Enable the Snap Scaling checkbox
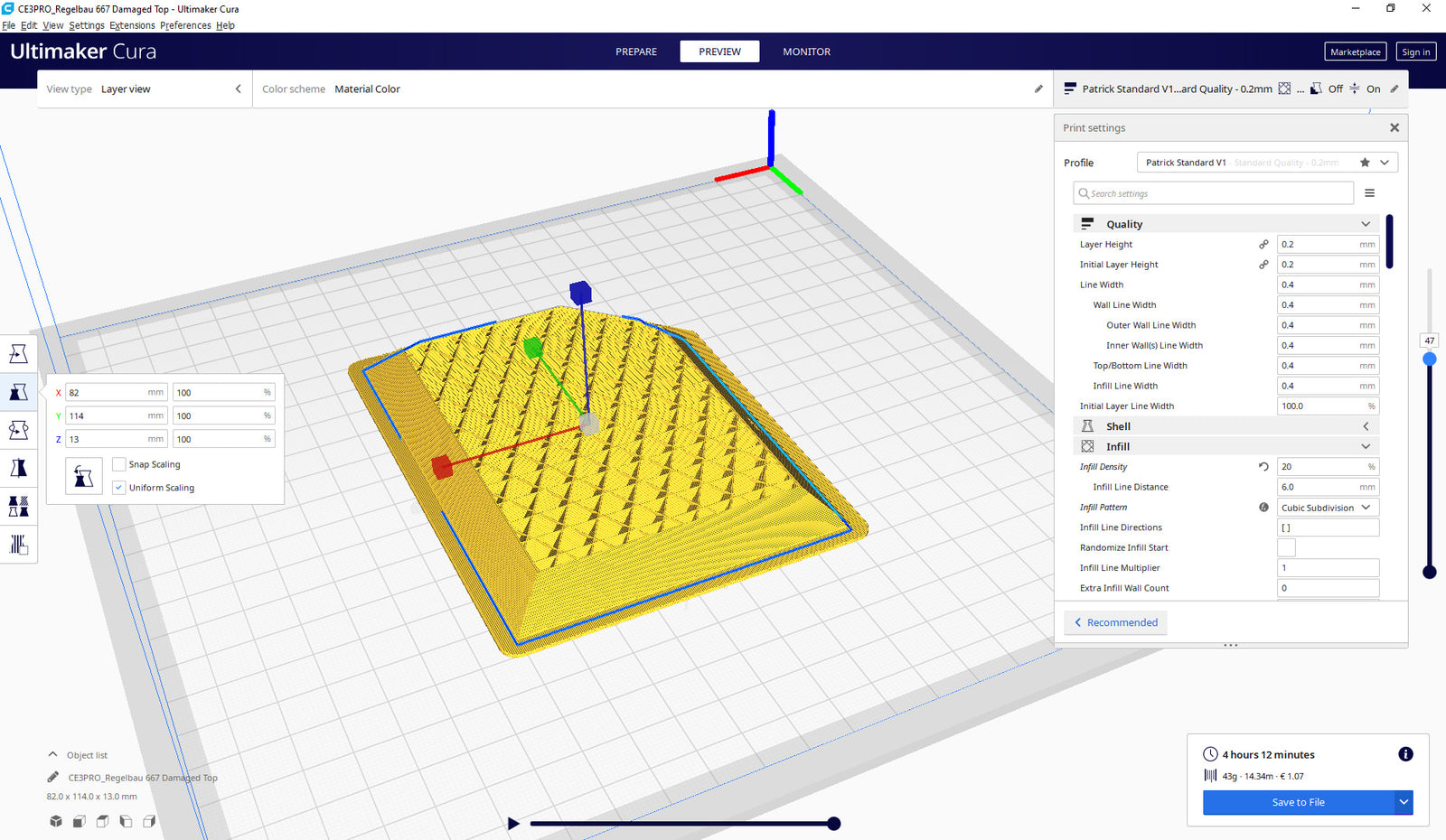The height and width of the screenshot is (840, 1446). pyautogui.click(x=119, y=464)
